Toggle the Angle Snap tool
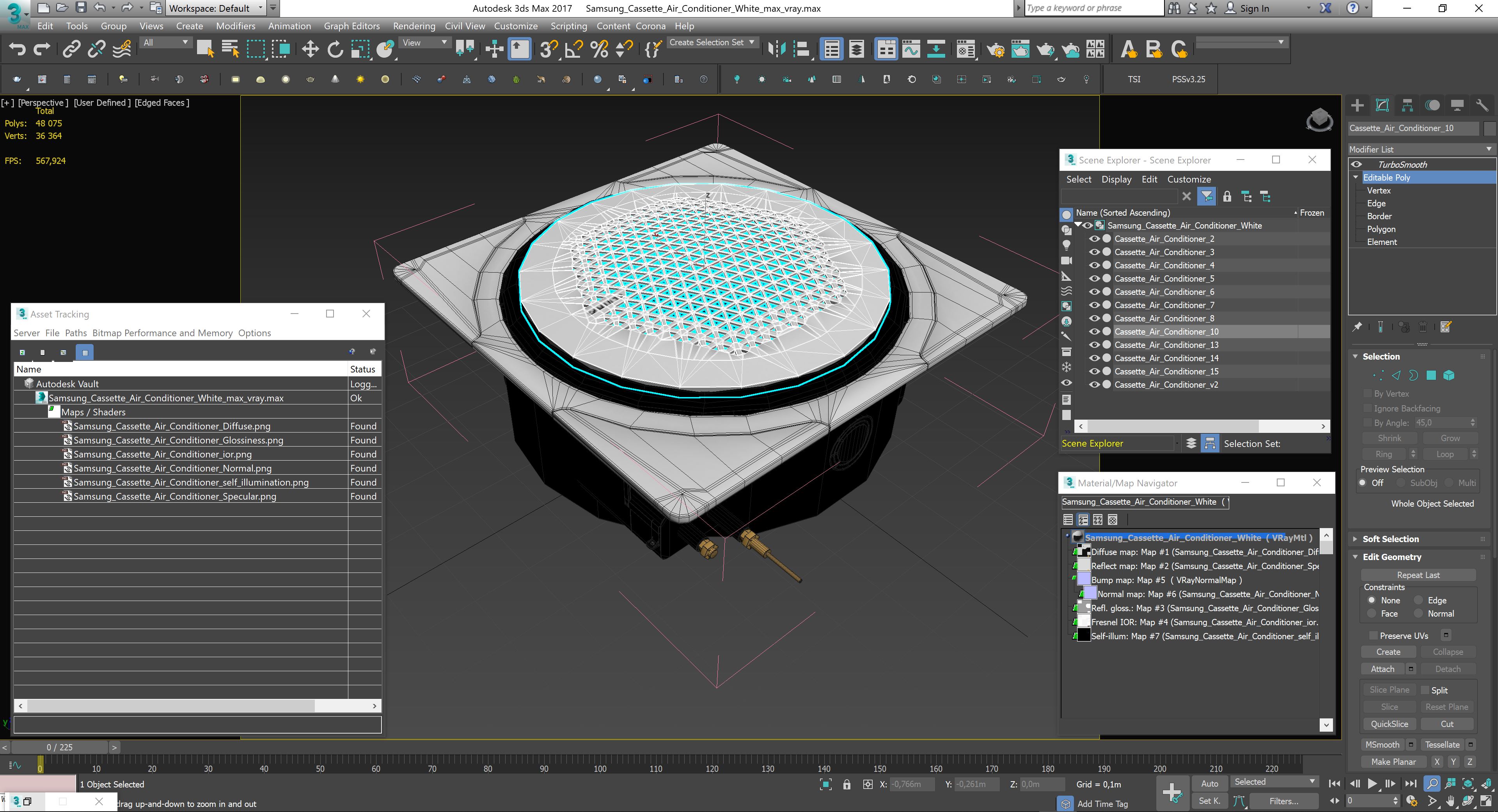 (574, 50)
